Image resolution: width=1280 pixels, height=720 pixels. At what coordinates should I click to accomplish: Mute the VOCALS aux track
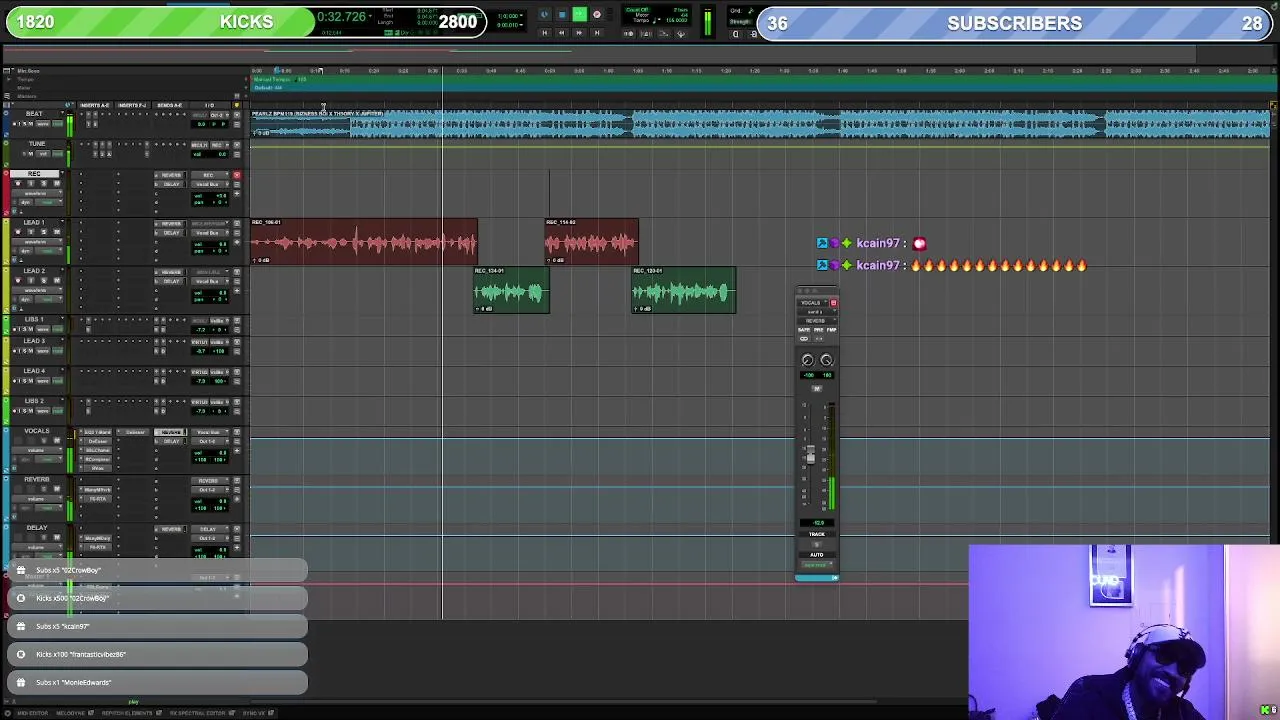pos(57,441)
